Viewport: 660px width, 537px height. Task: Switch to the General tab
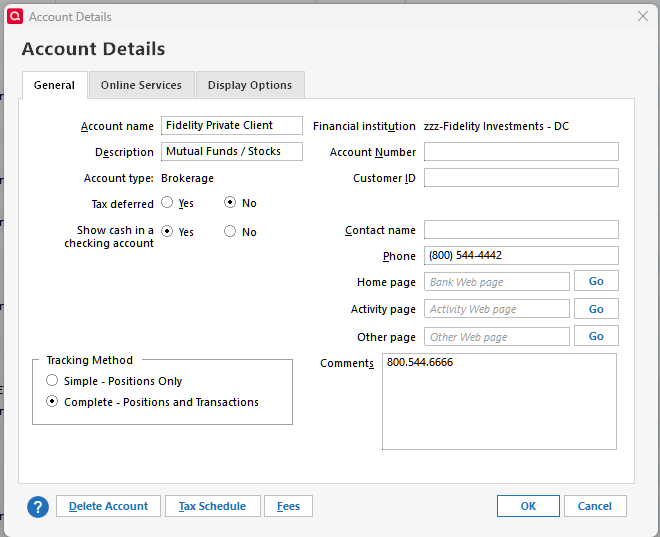(x=54, y=85)
